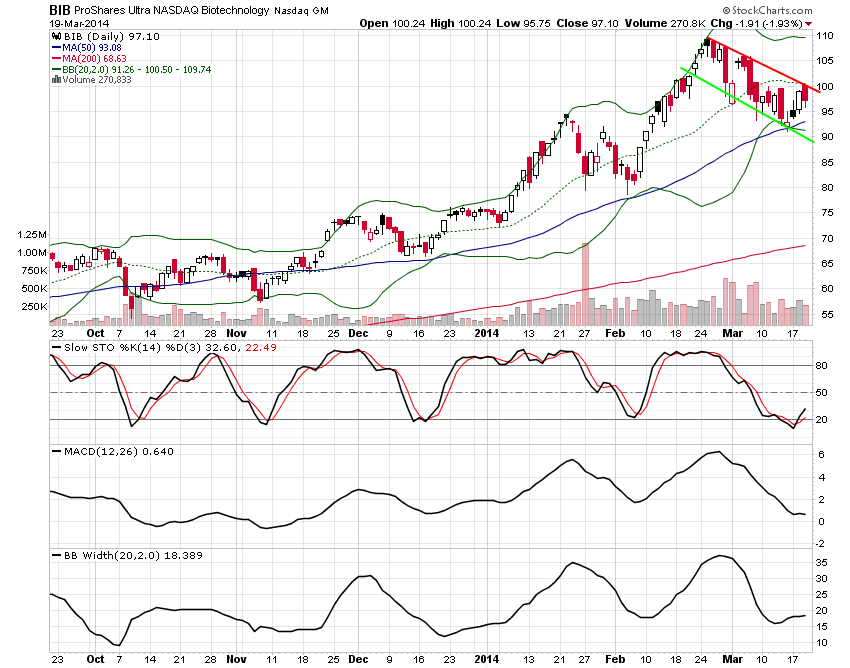Click the 500K volume axis label
This screenshot has width=850, height=668.
pos(34,288)
